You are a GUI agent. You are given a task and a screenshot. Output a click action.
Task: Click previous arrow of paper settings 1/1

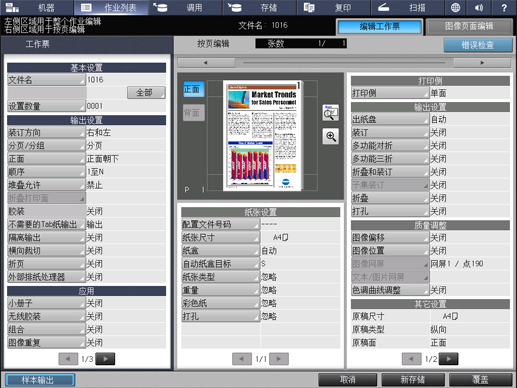[x=242, y=359]
